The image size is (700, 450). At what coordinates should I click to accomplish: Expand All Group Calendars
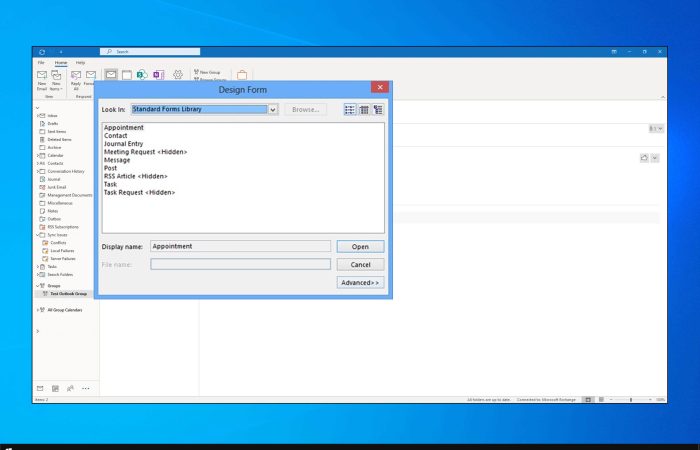point(38,310)
